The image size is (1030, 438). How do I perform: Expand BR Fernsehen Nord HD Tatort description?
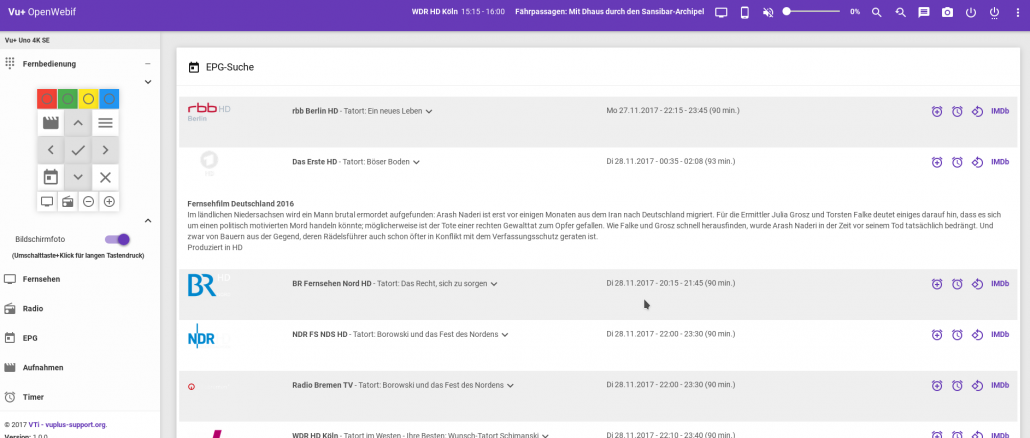[494, 284]
